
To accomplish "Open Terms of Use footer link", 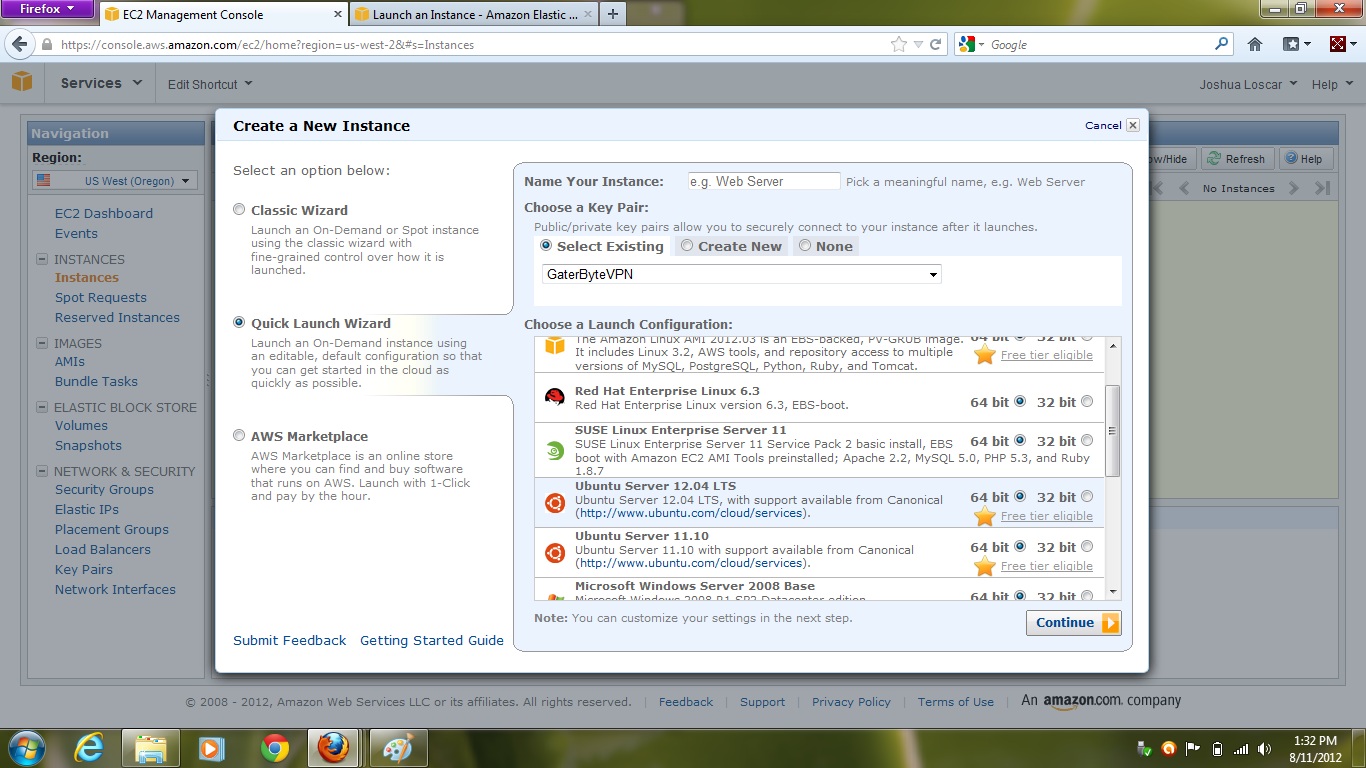I will (x=956, y=702).
